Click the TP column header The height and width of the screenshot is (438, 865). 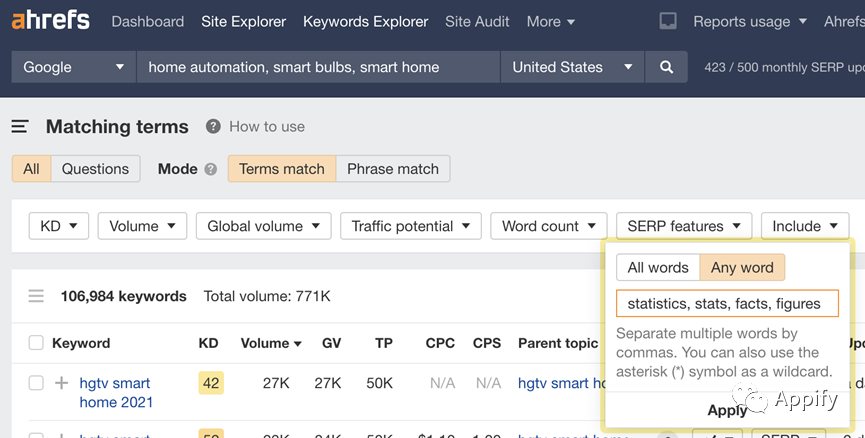tap(384, 343)
